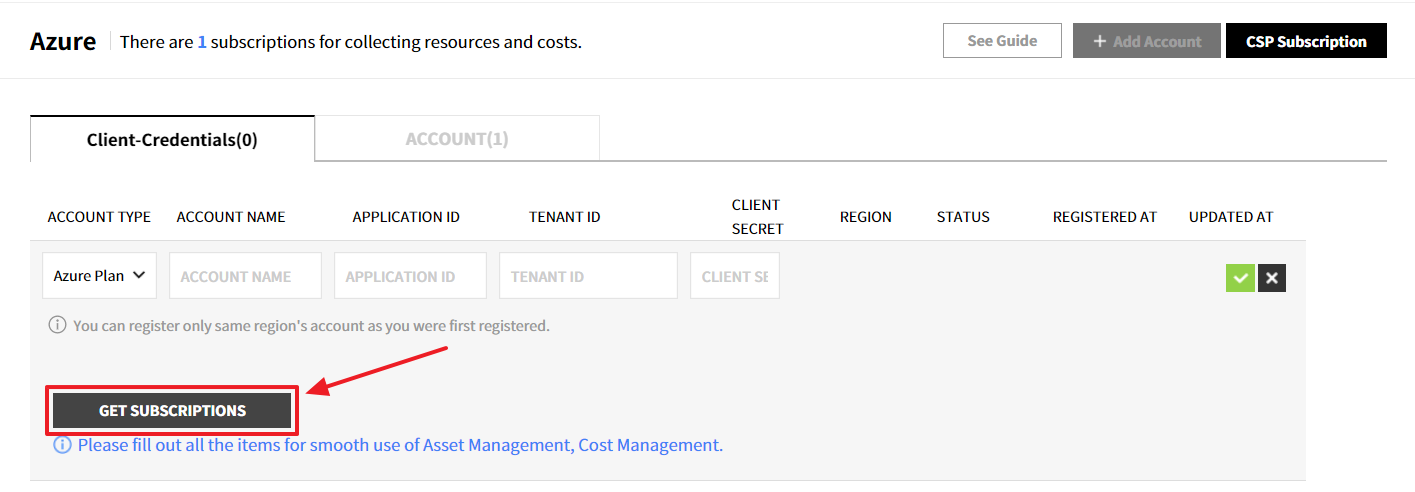
Task: Open the Azure Plan account type dropdown
Action: point(99,276)
